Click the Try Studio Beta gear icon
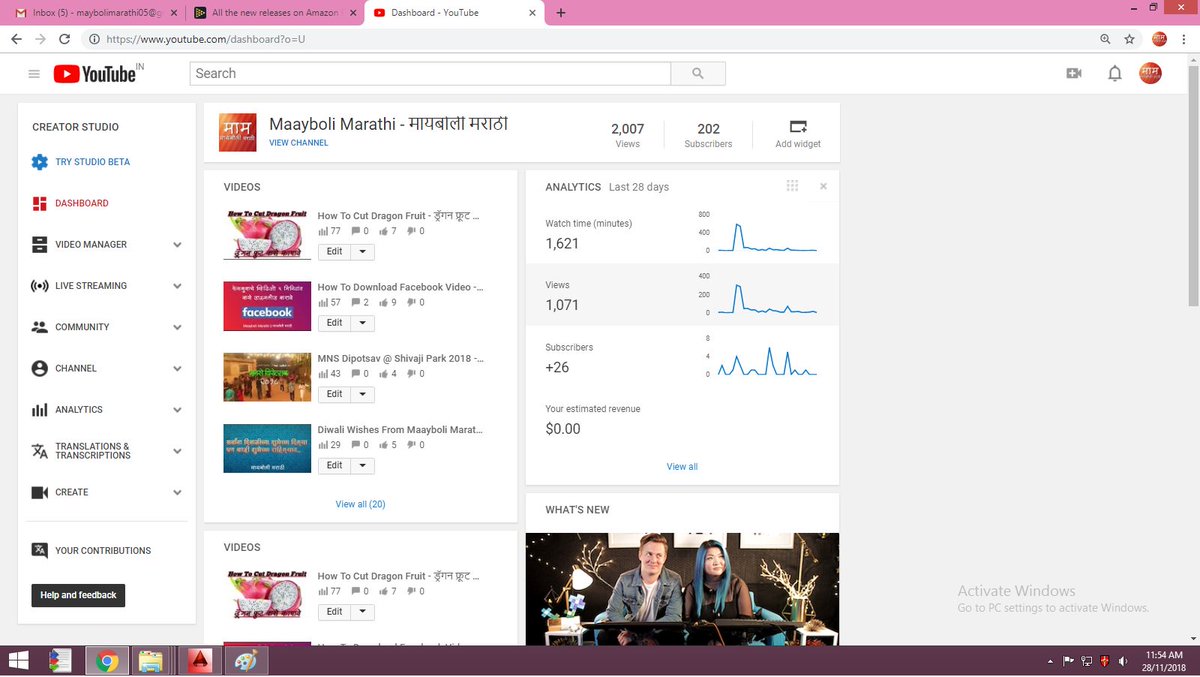Image resolution: width=1200 pixels, height=677 pixels. [x=39, y=162]
